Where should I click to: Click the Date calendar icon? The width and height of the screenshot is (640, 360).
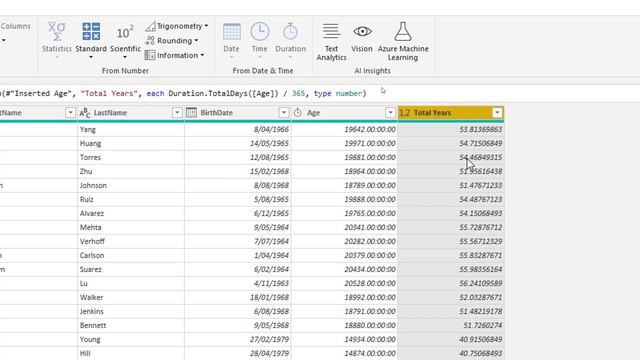pyautogui.click(x=231, y=31)
